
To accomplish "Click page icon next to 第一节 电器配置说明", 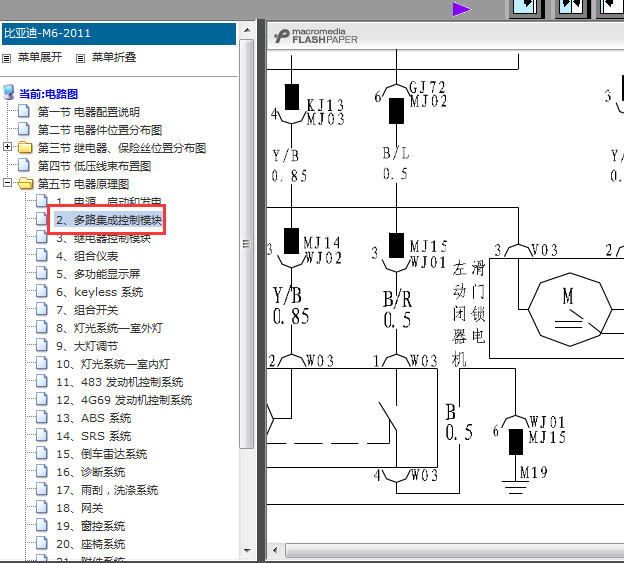I will 23,111.
